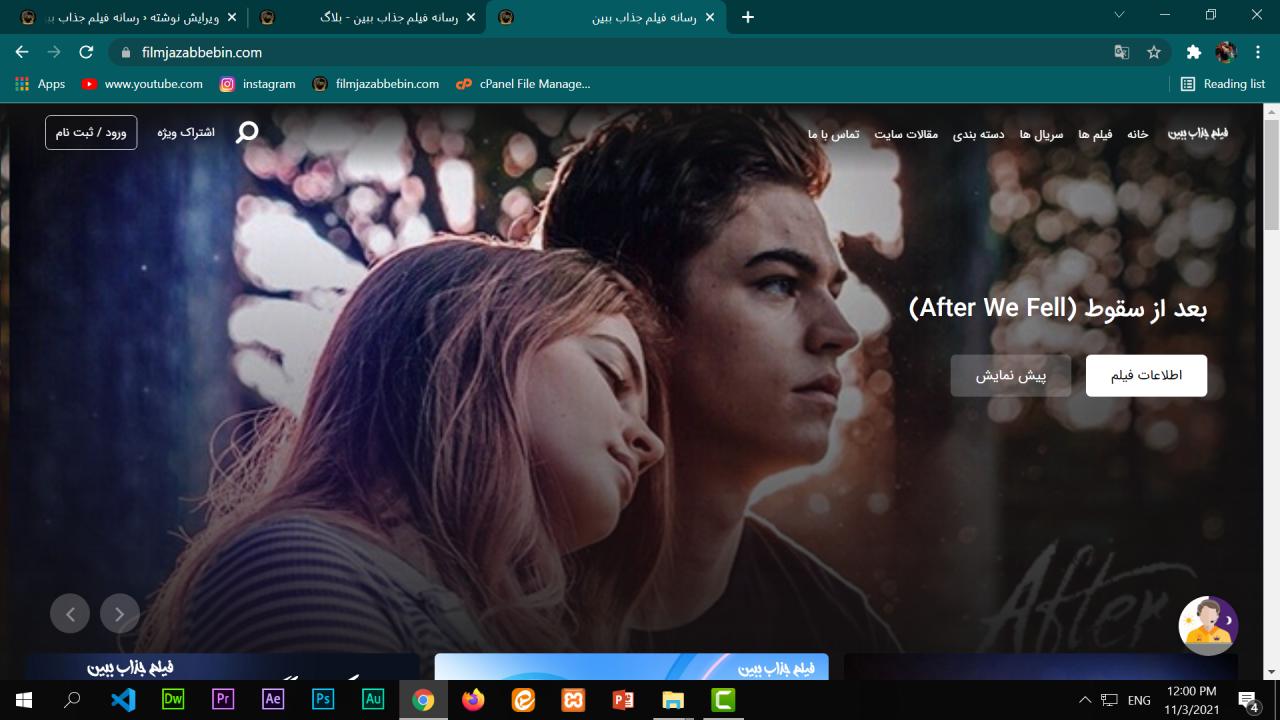1280x720 pixels.
Task: Expand the system tray hidden icons
Action: pyautogui.click(x=1085, y=700)
